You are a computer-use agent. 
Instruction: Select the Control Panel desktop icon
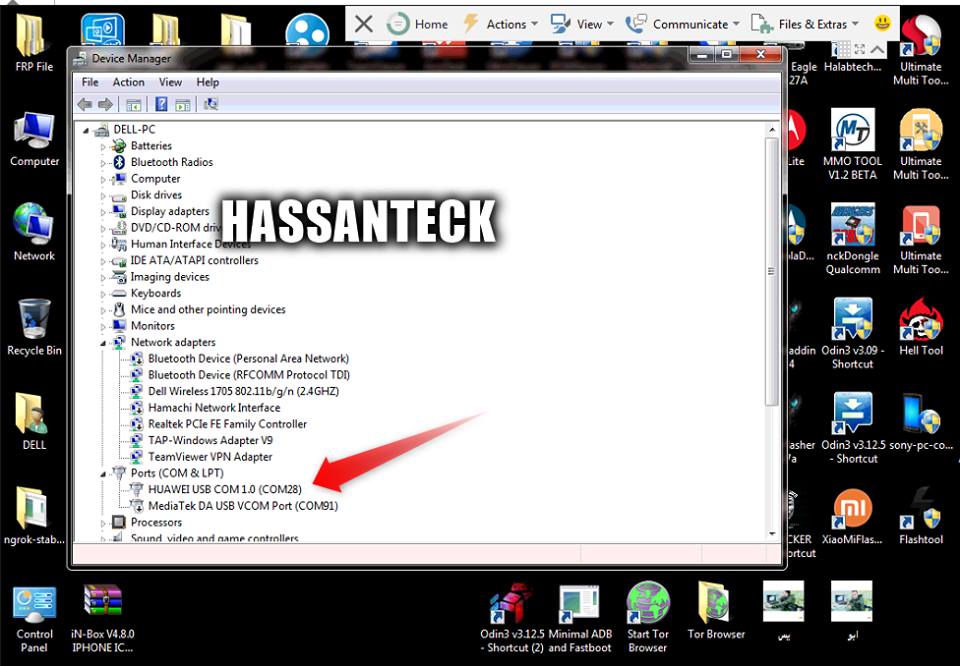(34, 618)
